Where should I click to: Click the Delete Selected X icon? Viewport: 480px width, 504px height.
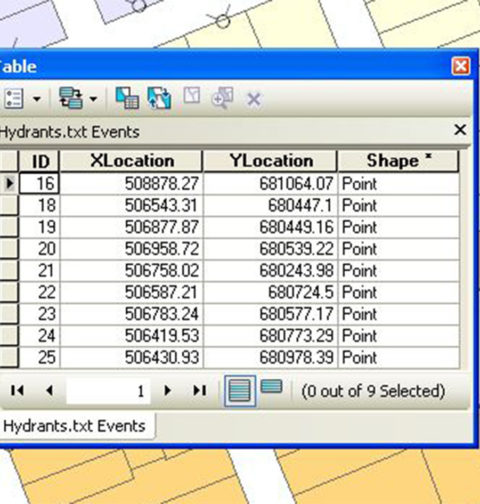[x=254, y=99]
